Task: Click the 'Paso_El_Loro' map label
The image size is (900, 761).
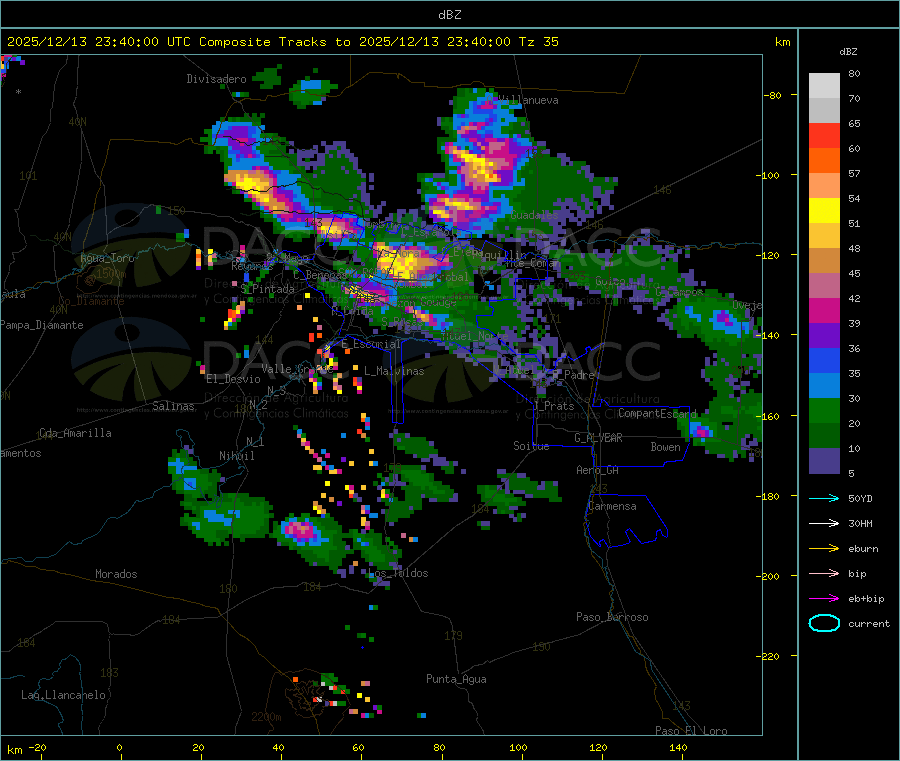Action: click(691, 731)
